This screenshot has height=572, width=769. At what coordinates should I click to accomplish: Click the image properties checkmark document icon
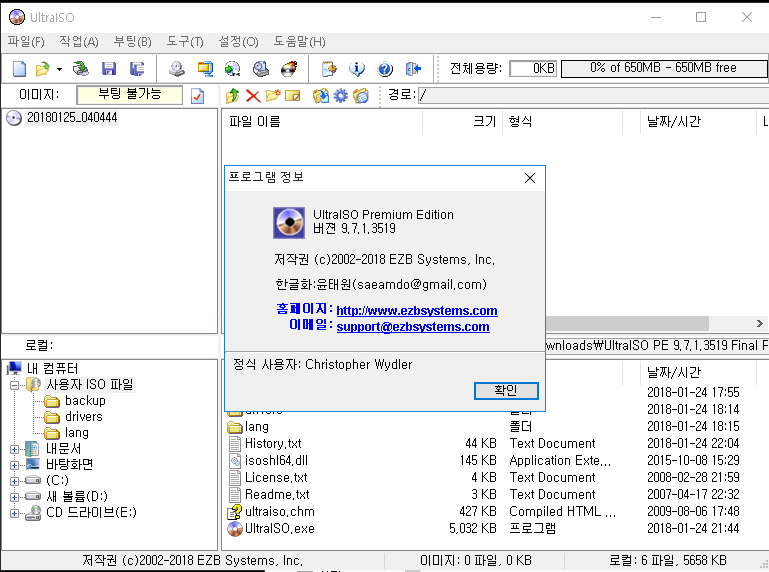point(198,96)
